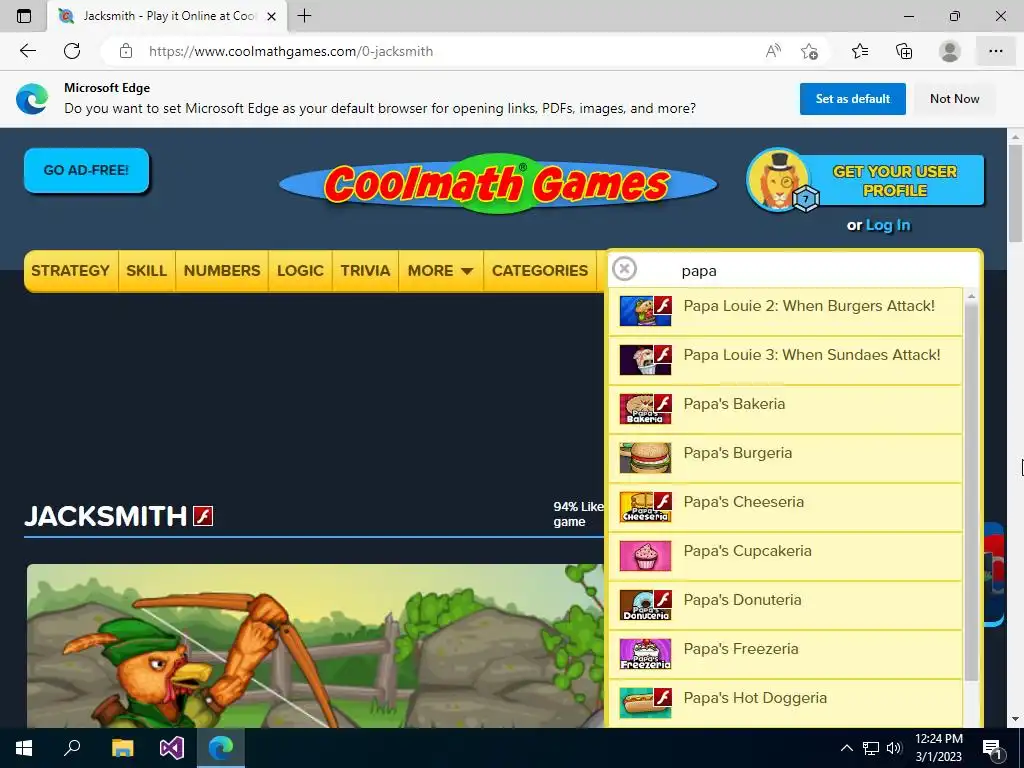This screenshot has width=1024, height=768.
Task: Open tab actions menu icon
Action: coord(24,16)
